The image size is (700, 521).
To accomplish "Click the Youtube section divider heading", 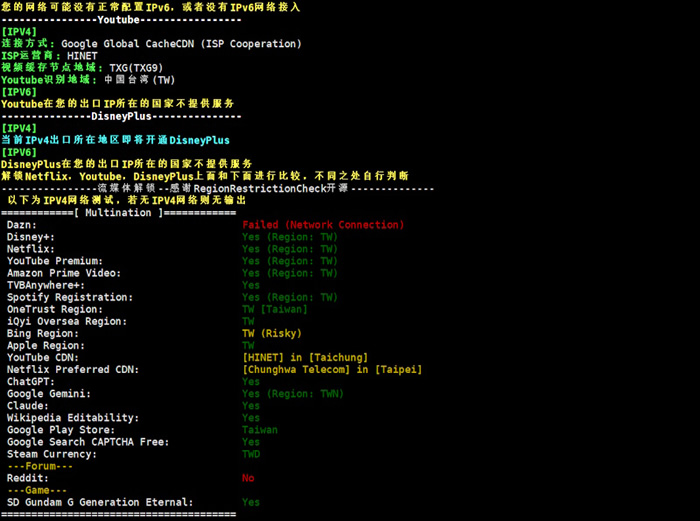I will [x=120, y=20].
